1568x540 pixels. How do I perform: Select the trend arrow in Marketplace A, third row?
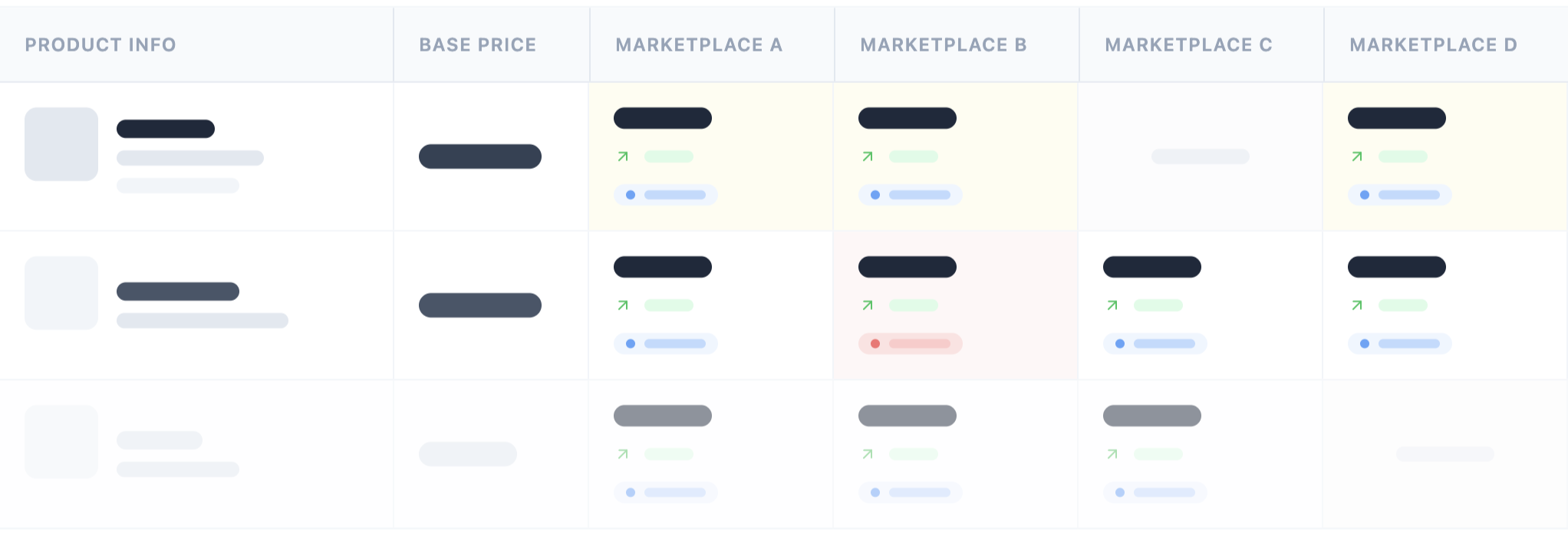click(624, 454)
